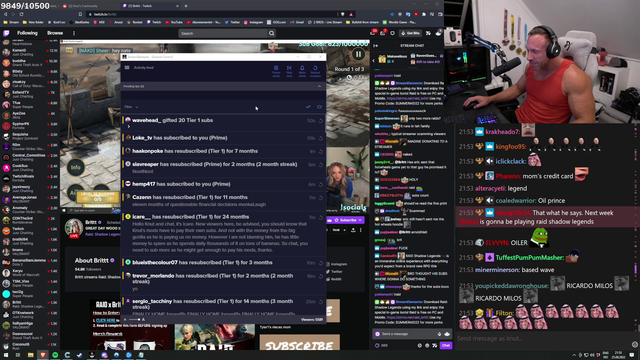640x360 pixels.
Task: Reload overlays in the Activity feed window
Action: click(x=315, y=71)
